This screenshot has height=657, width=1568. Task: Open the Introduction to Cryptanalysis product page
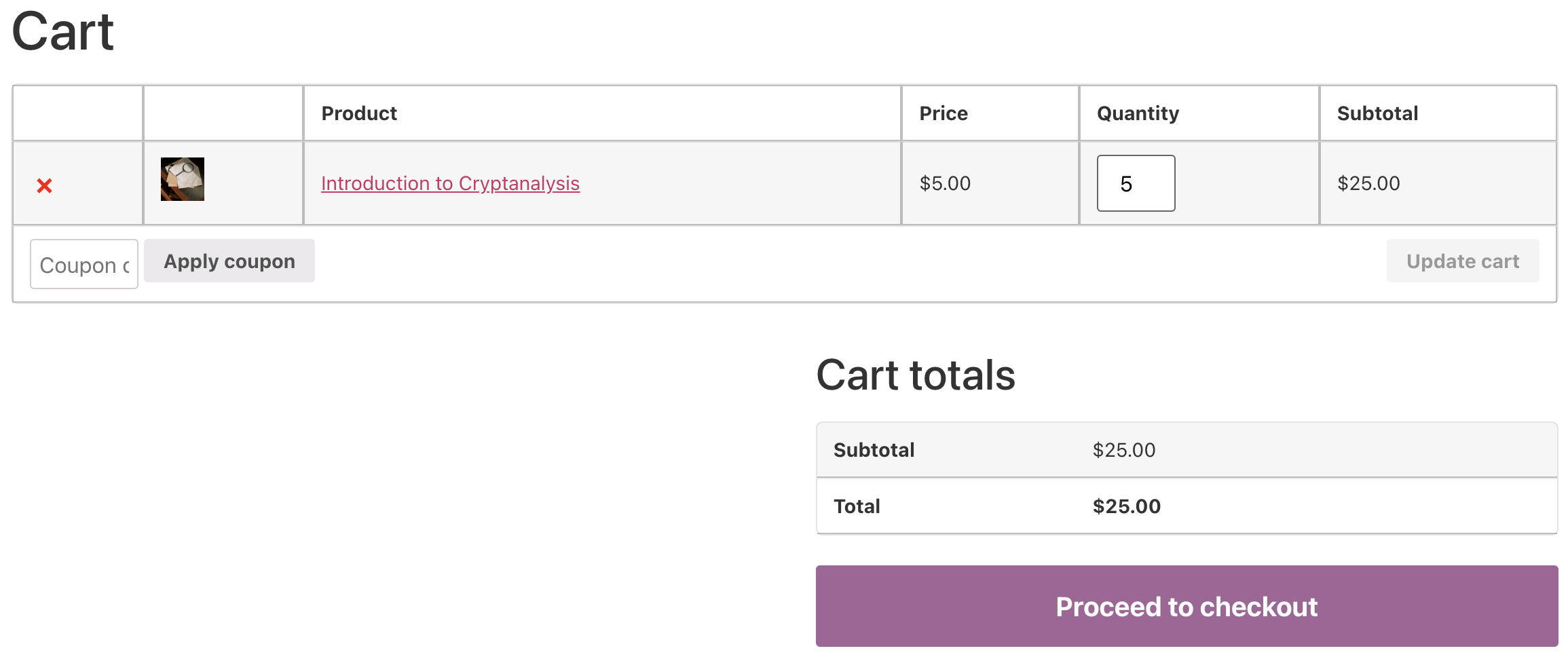(450, 183)
